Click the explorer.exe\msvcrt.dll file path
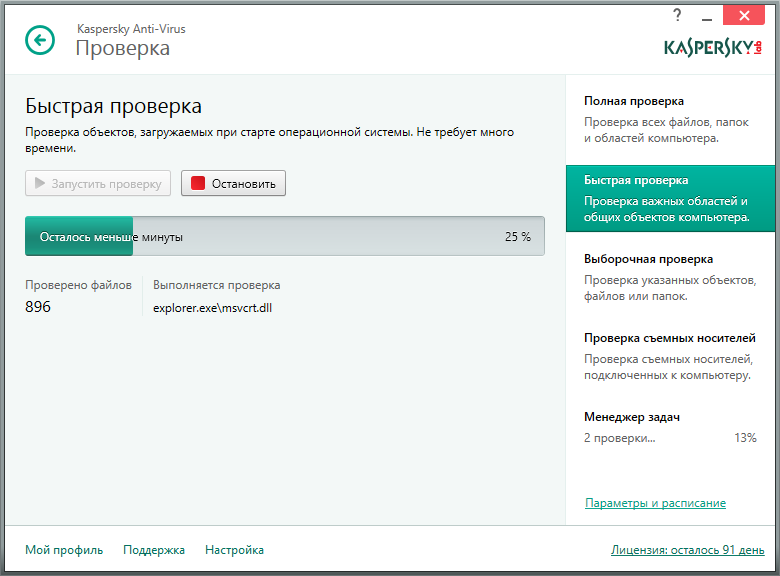Screen dimensions: 780x576 tap(212, 308)
